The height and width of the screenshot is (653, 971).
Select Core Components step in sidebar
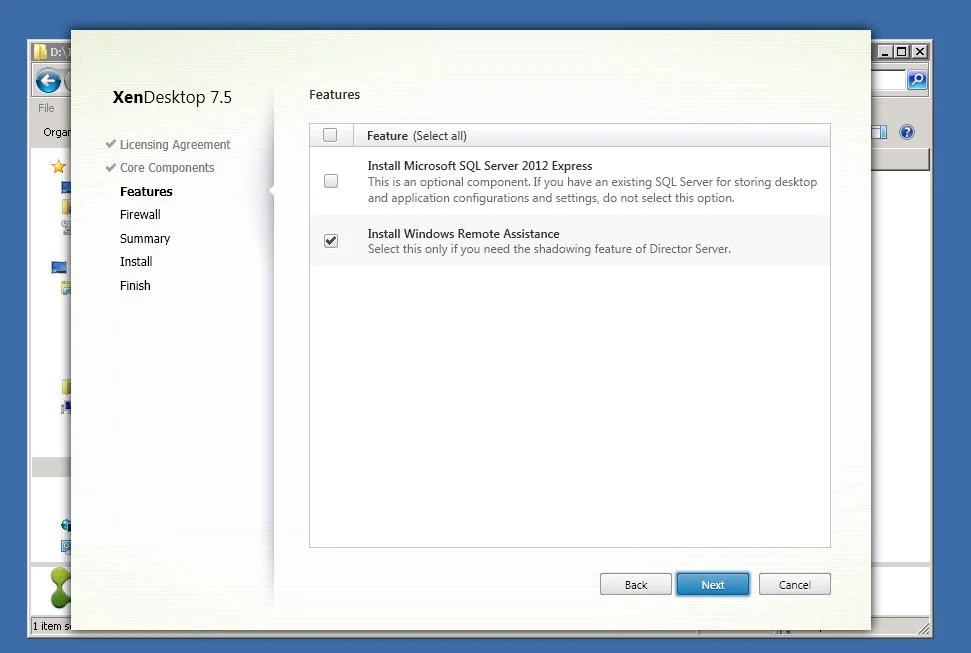(167, 167)
